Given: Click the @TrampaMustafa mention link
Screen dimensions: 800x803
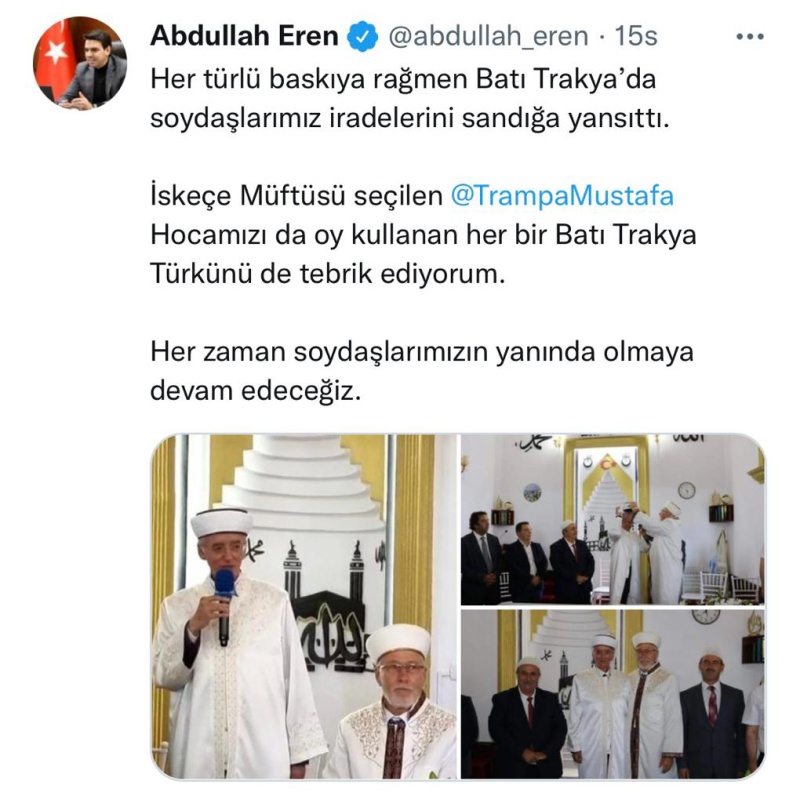Looking at the screenshot, I should pyautogui.click(x=562, y=196).
